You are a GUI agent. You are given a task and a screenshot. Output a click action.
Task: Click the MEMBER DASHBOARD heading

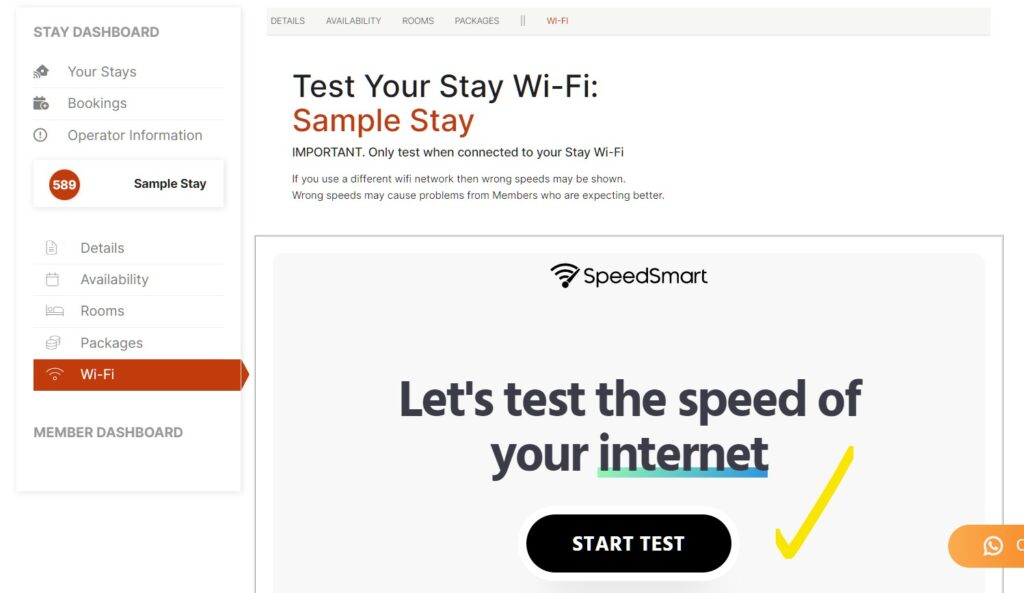(110, 432)
